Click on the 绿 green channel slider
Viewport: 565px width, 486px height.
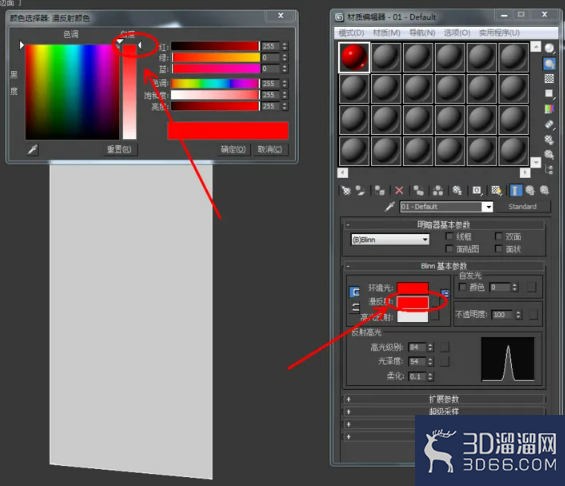coord(216,58)
